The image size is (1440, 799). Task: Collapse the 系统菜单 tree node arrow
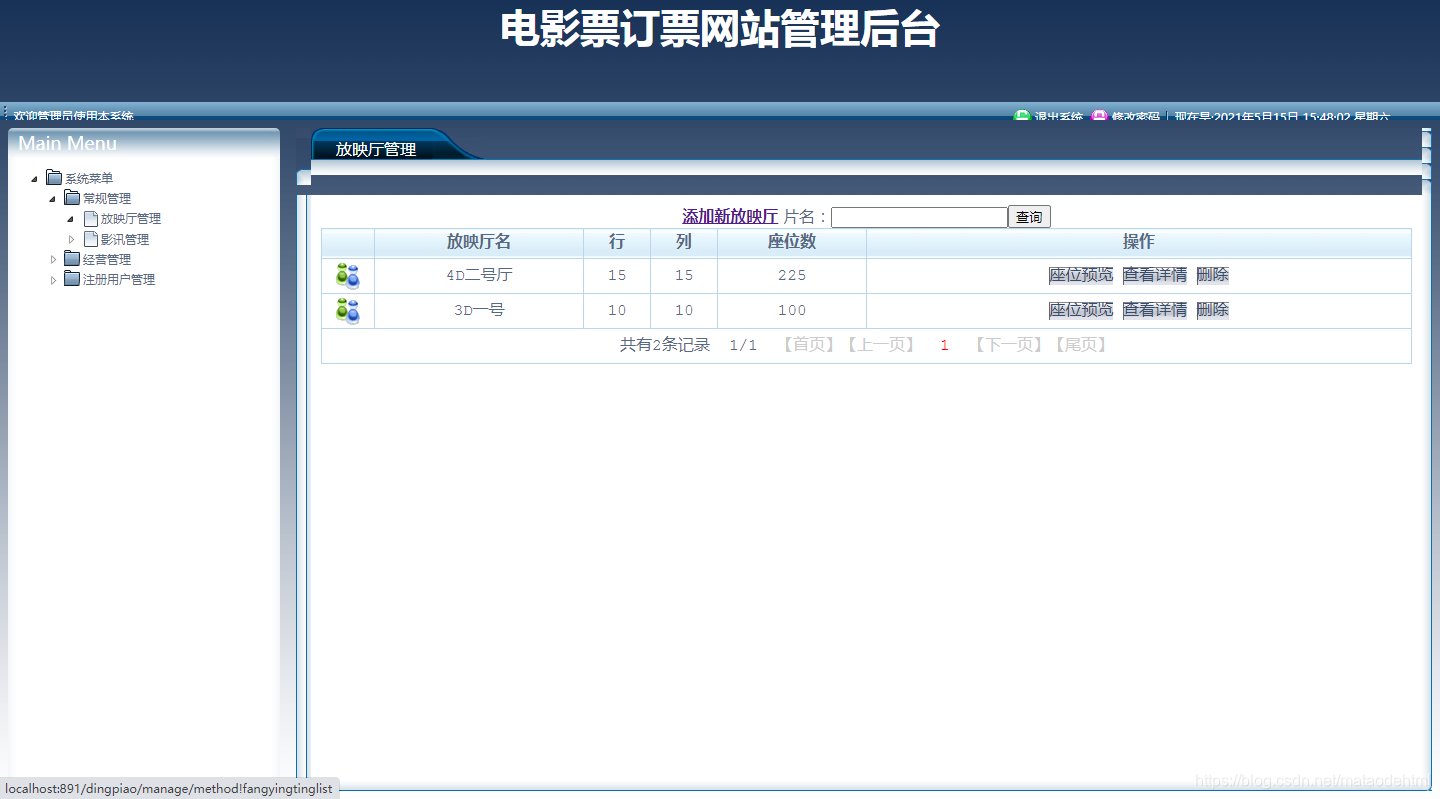[35, 179]
